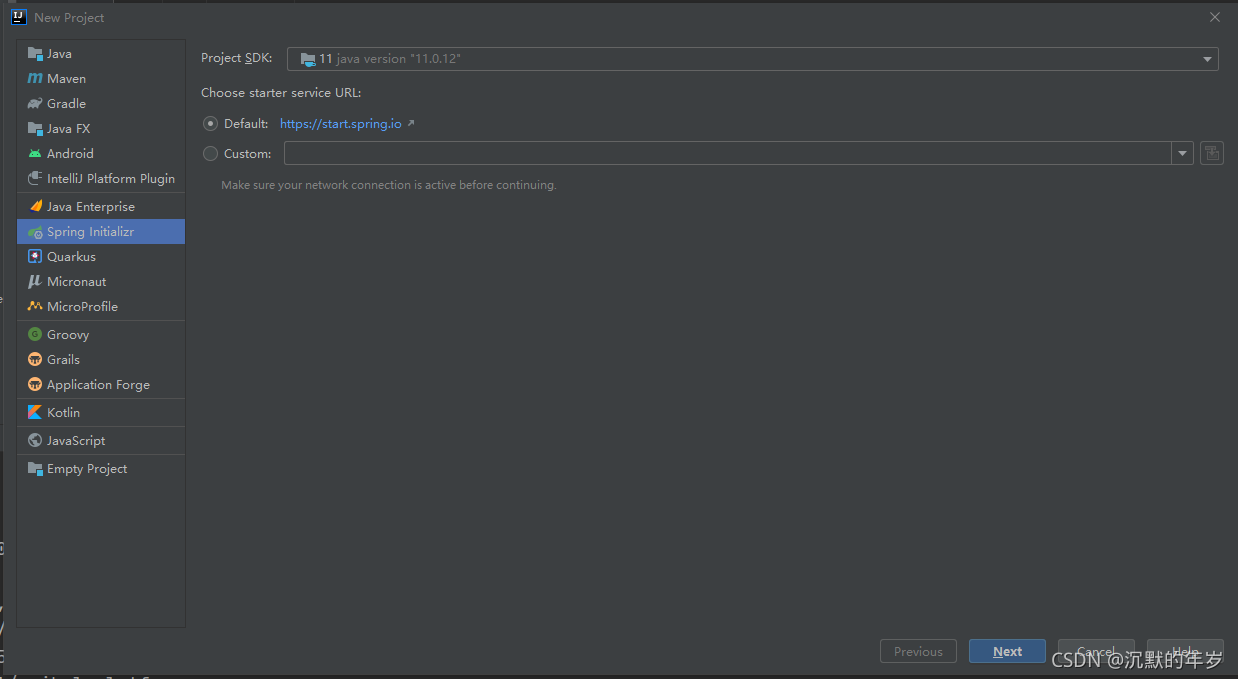Click the Micronaut mu icon
The image size is (1238, 679).
(35, 282)
